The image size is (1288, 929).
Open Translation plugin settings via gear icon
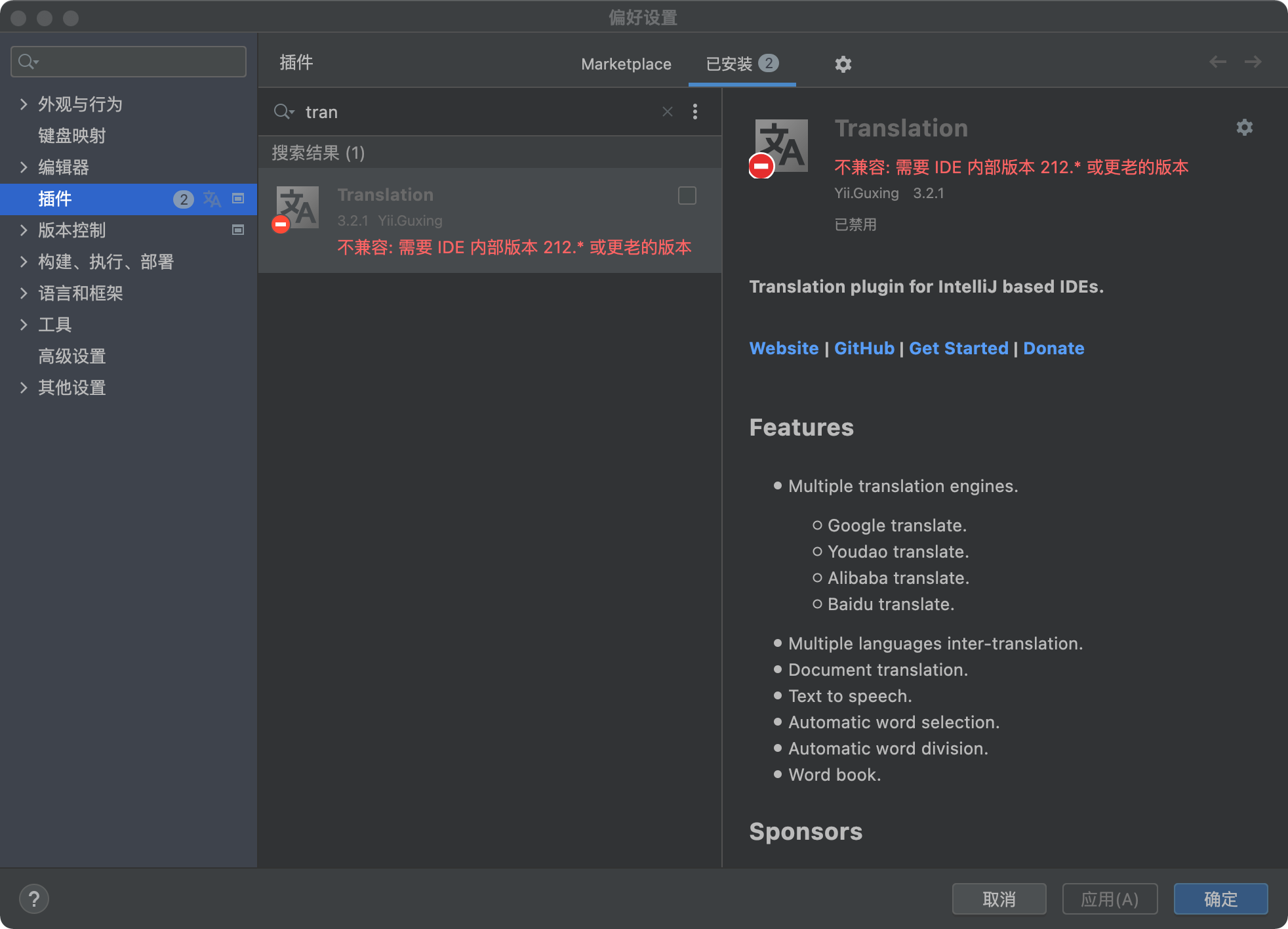[1244, 127]
